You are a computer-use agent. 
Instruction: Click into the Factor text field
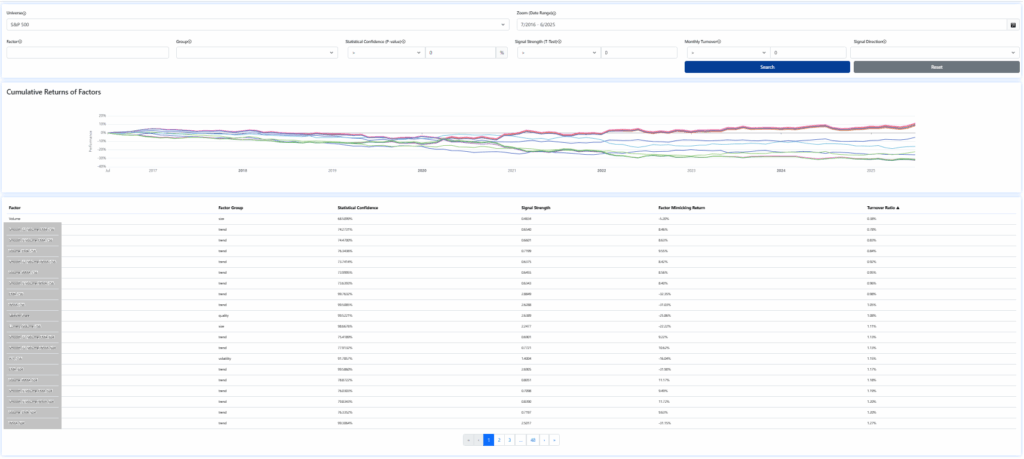click(x=87, y=52)
